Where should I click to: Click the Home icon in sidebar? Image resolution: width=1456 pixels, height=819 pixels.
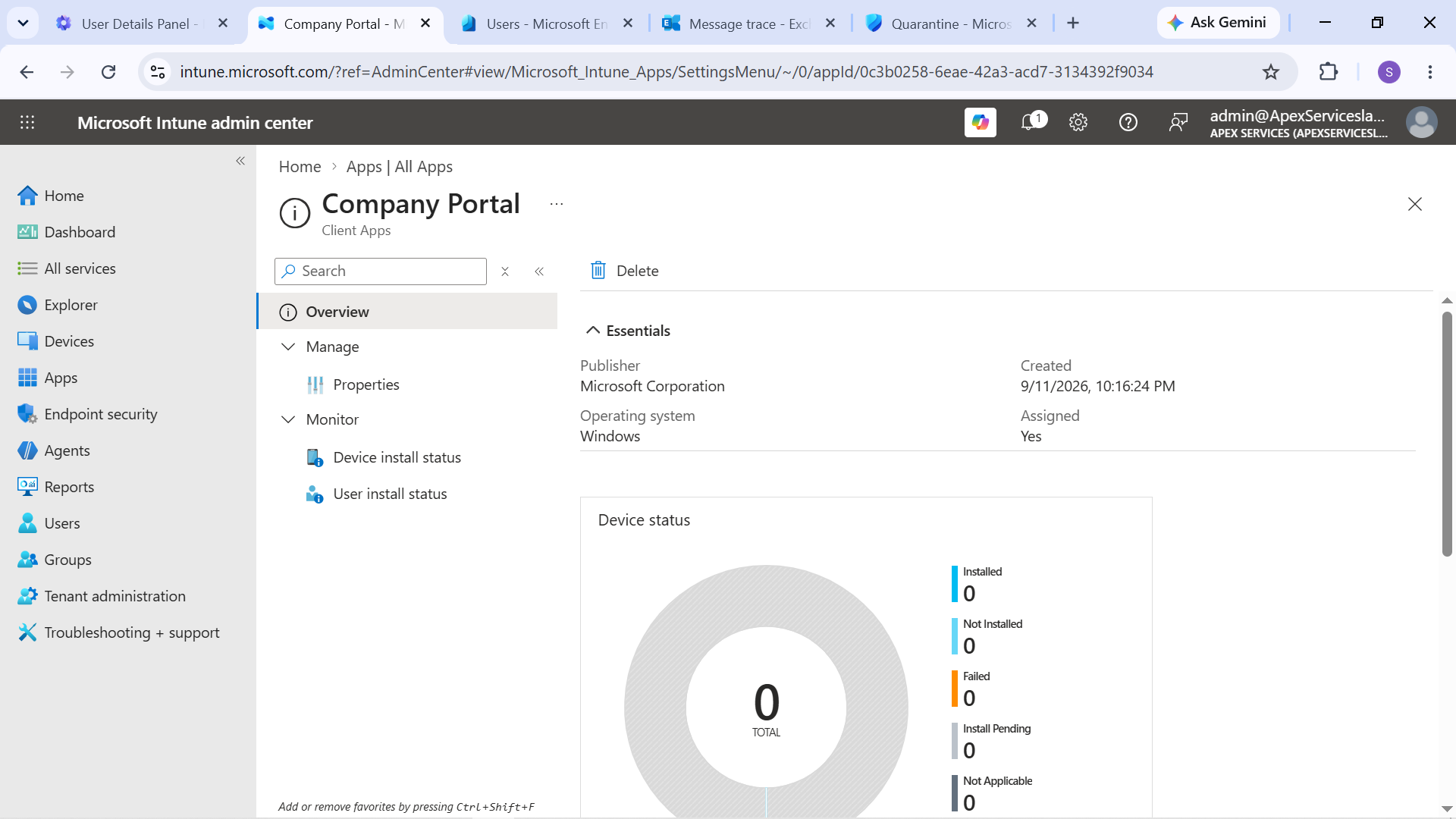pyautogui.click(x=27, y=196)
